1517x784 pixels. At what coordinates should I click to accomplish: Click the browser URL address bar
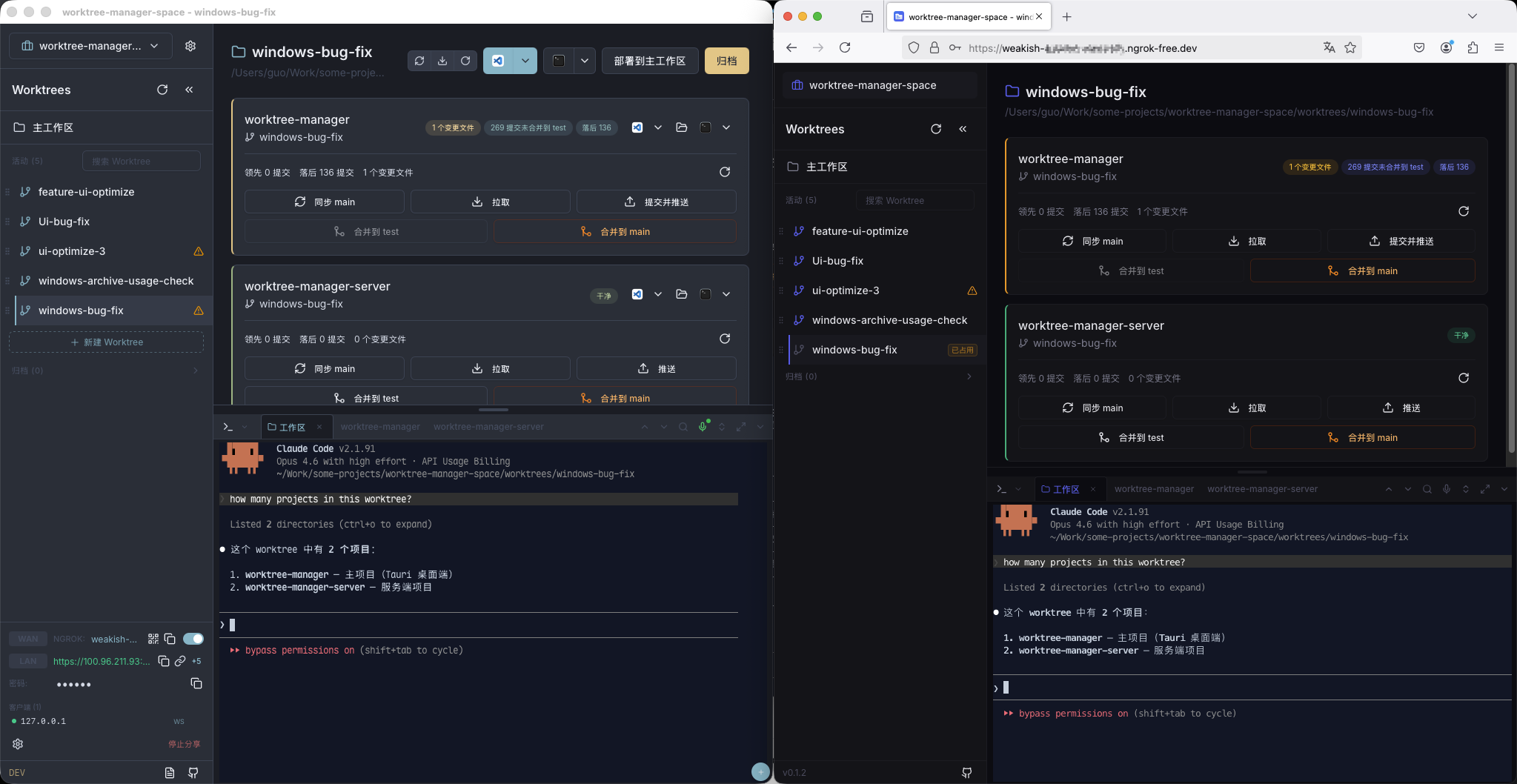tap(1132, 47)
